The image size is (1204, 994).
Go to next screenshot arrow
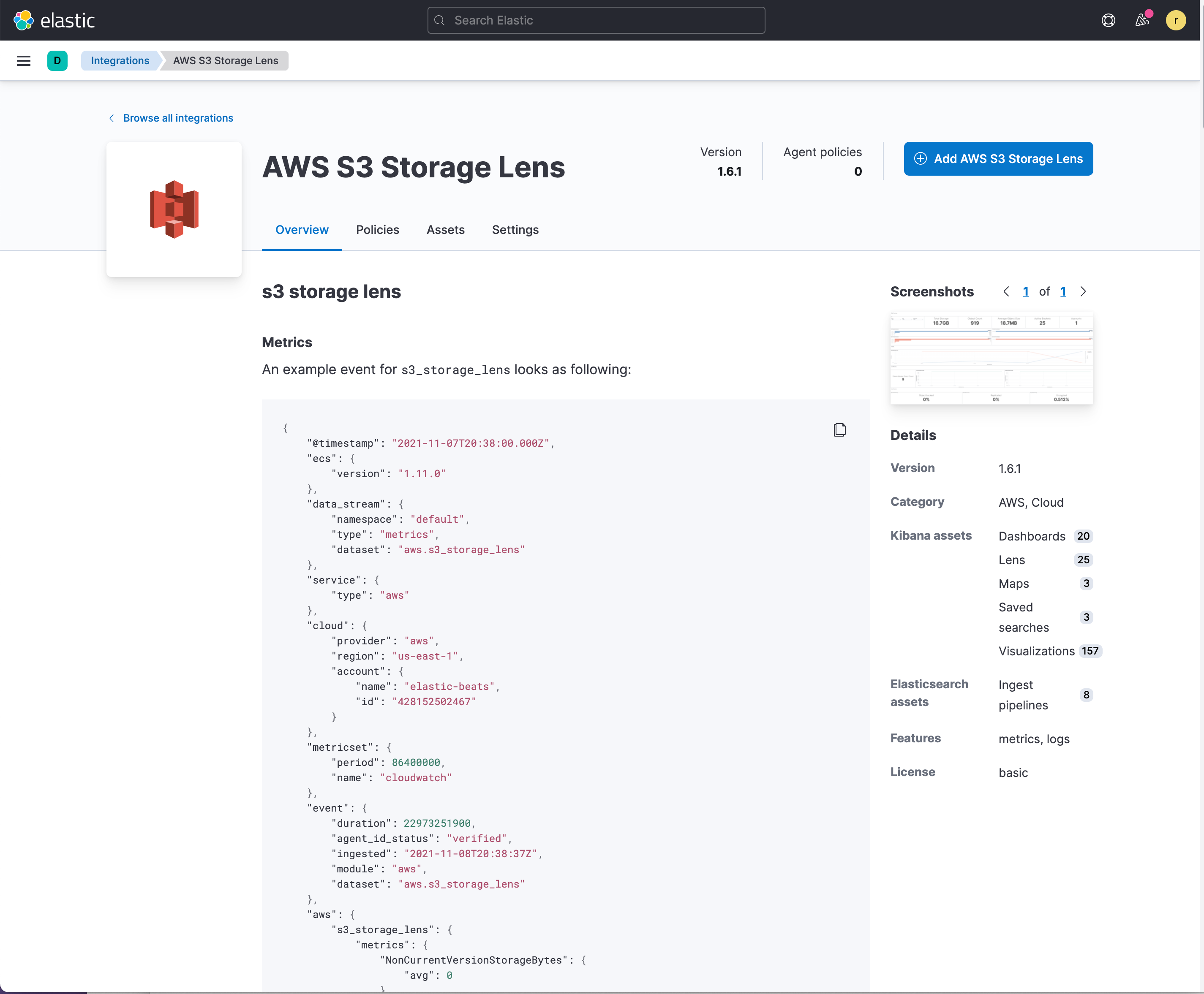1083,291
